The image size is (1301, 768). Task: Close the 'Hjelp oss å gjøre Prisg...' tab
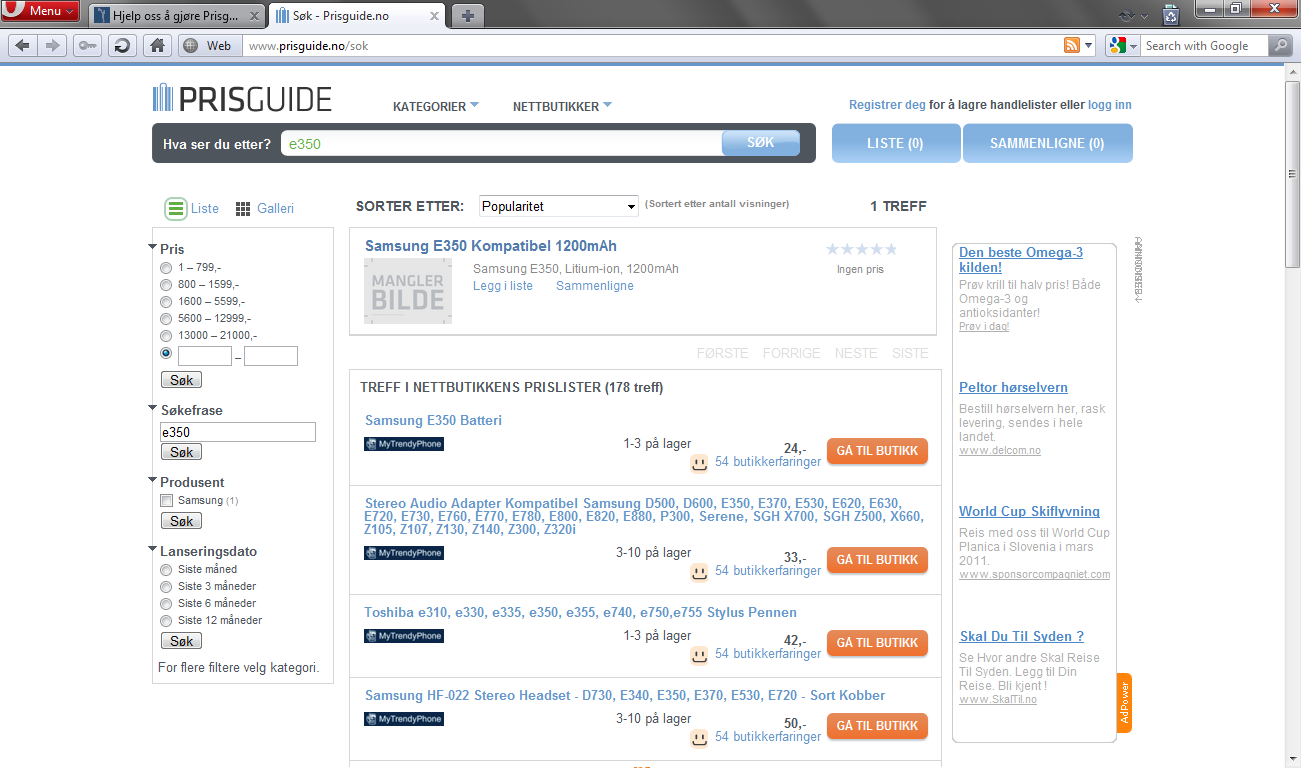254,15
